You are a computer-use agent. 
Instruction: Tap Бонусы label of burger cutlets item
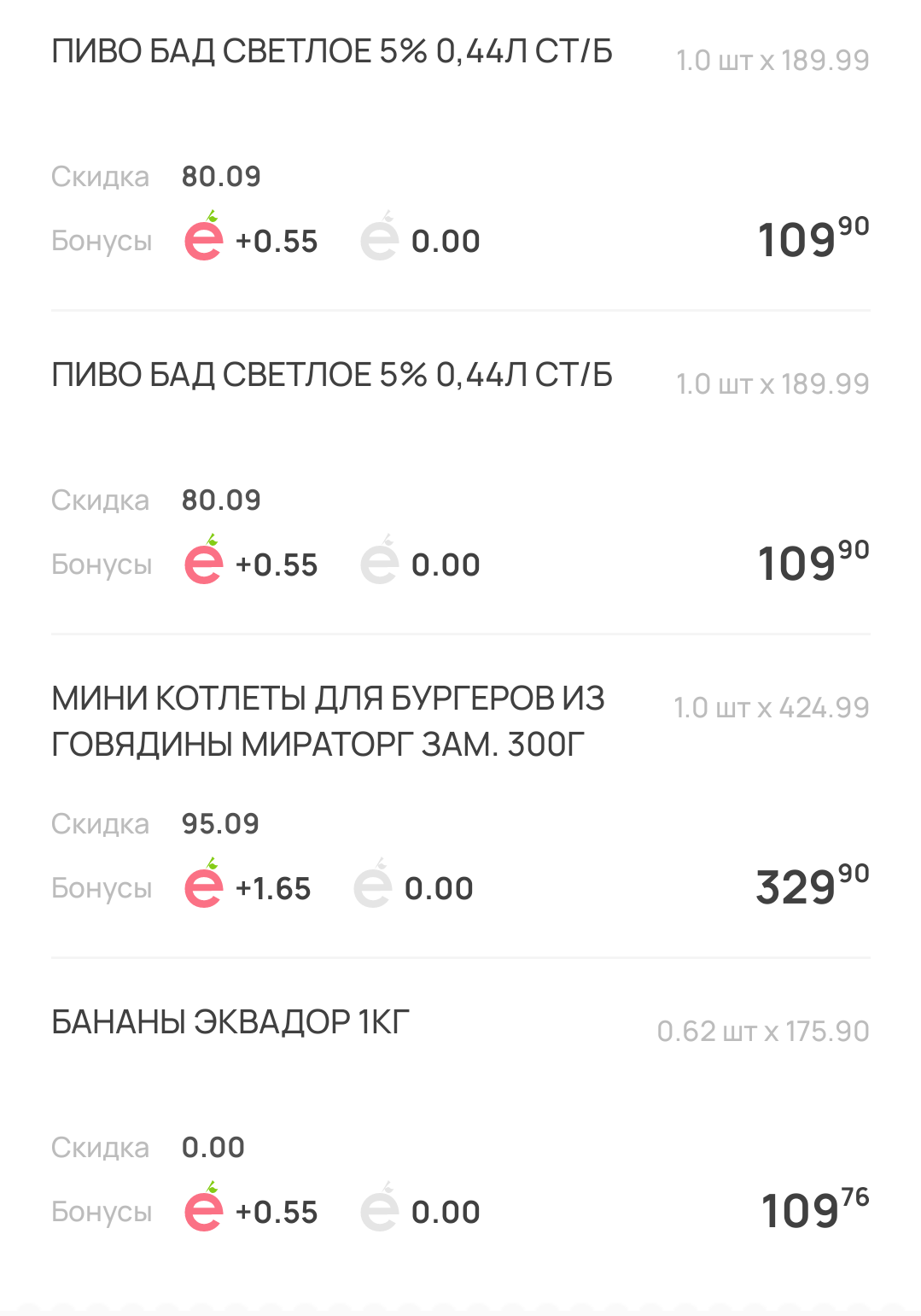[102, 889]
